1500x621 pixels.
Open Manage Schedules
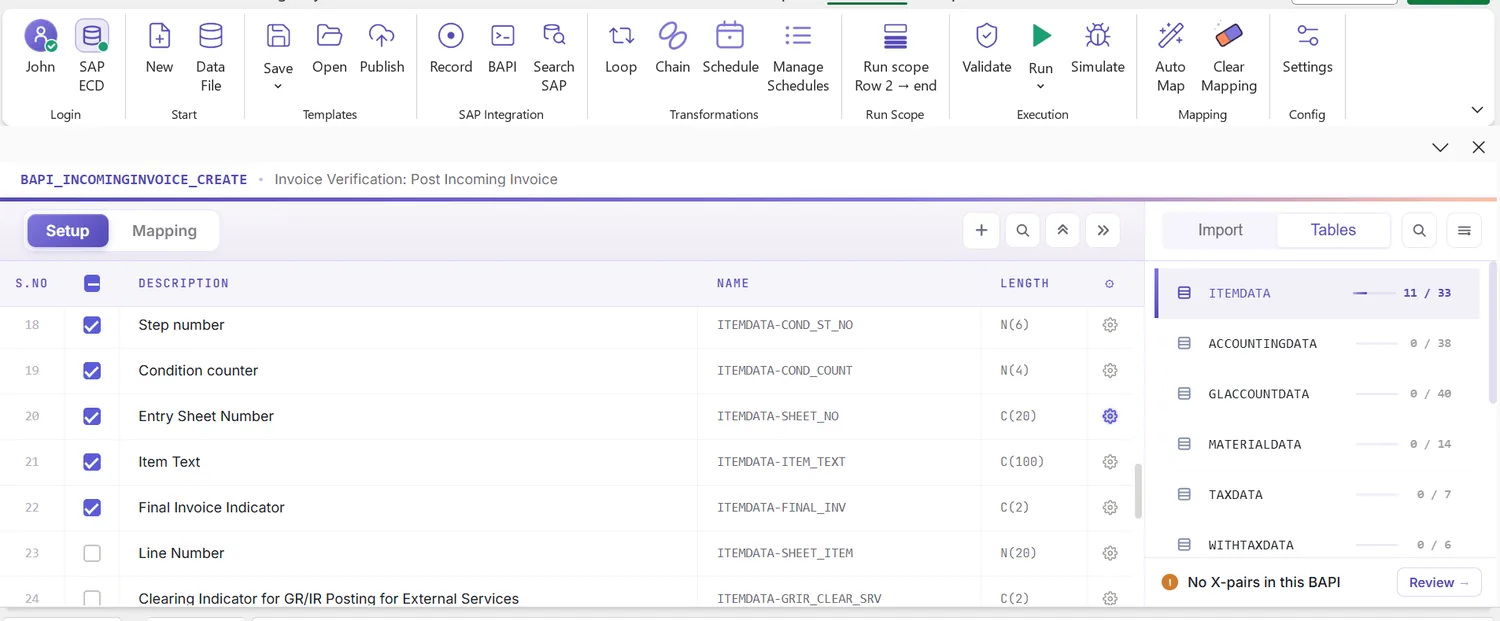798,57
